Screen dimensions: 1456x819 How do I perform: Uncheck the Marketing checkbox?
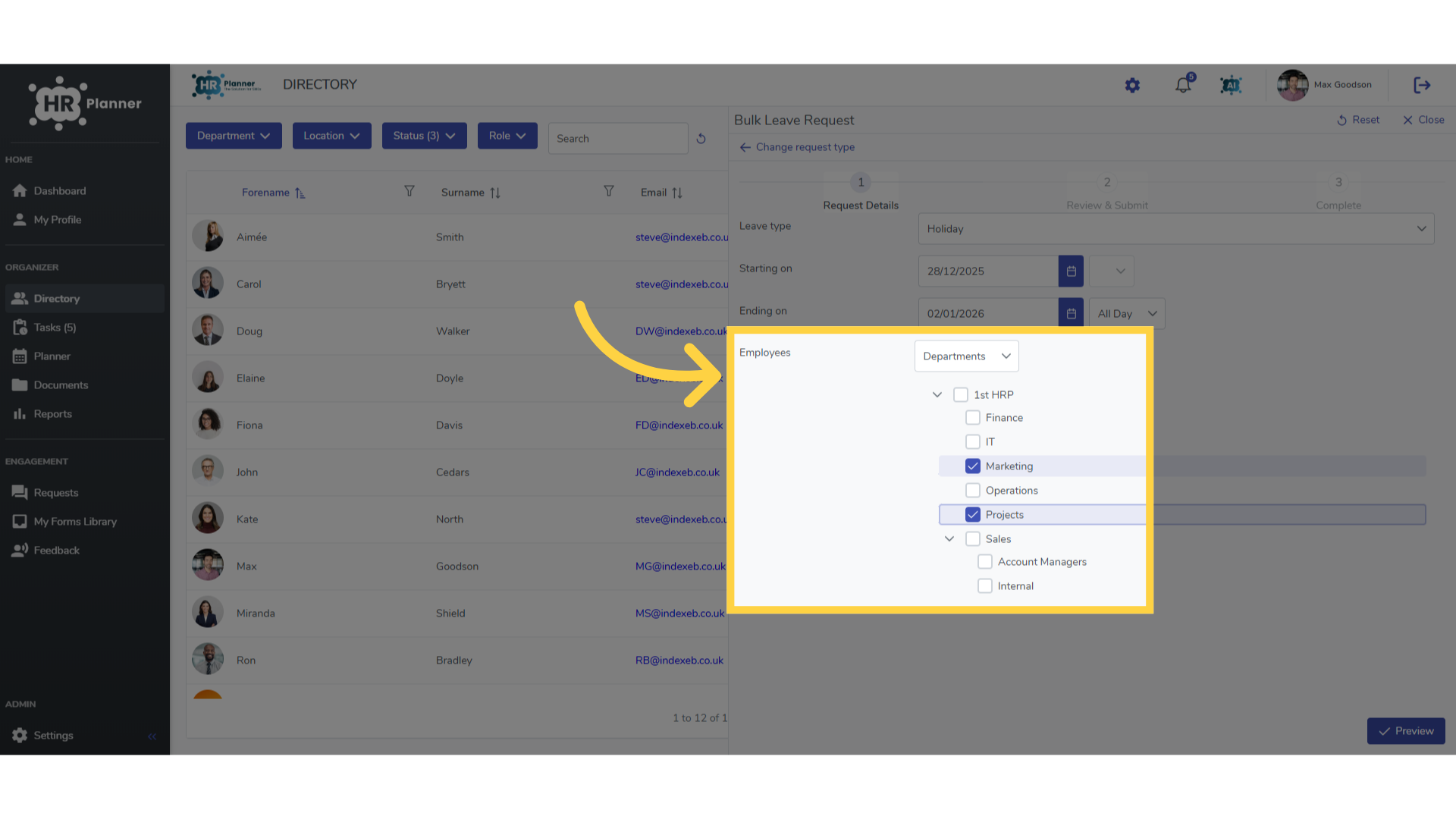click(x=973, y=466)
